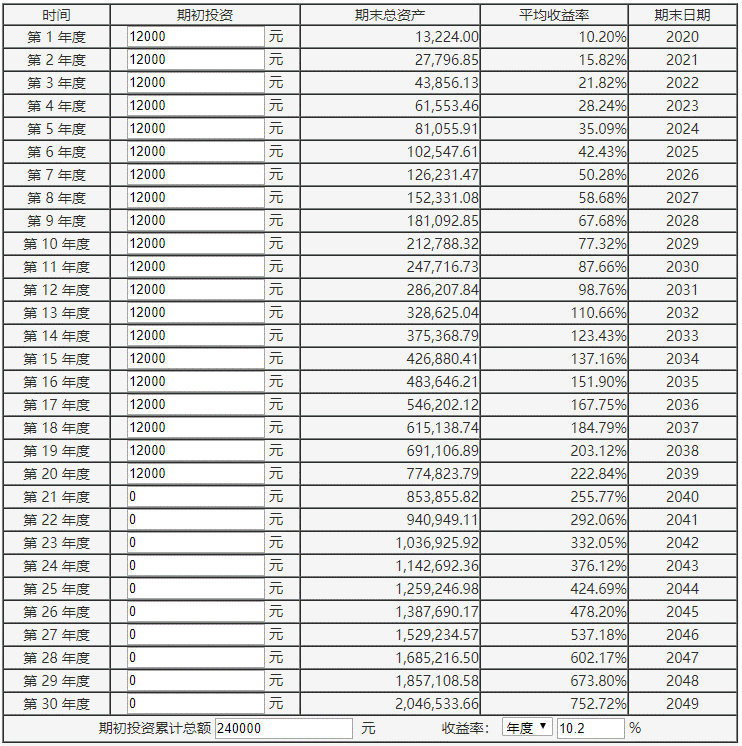Open the 年度 yield period dropdown
742x746 pixels.
tap(527, 727)
